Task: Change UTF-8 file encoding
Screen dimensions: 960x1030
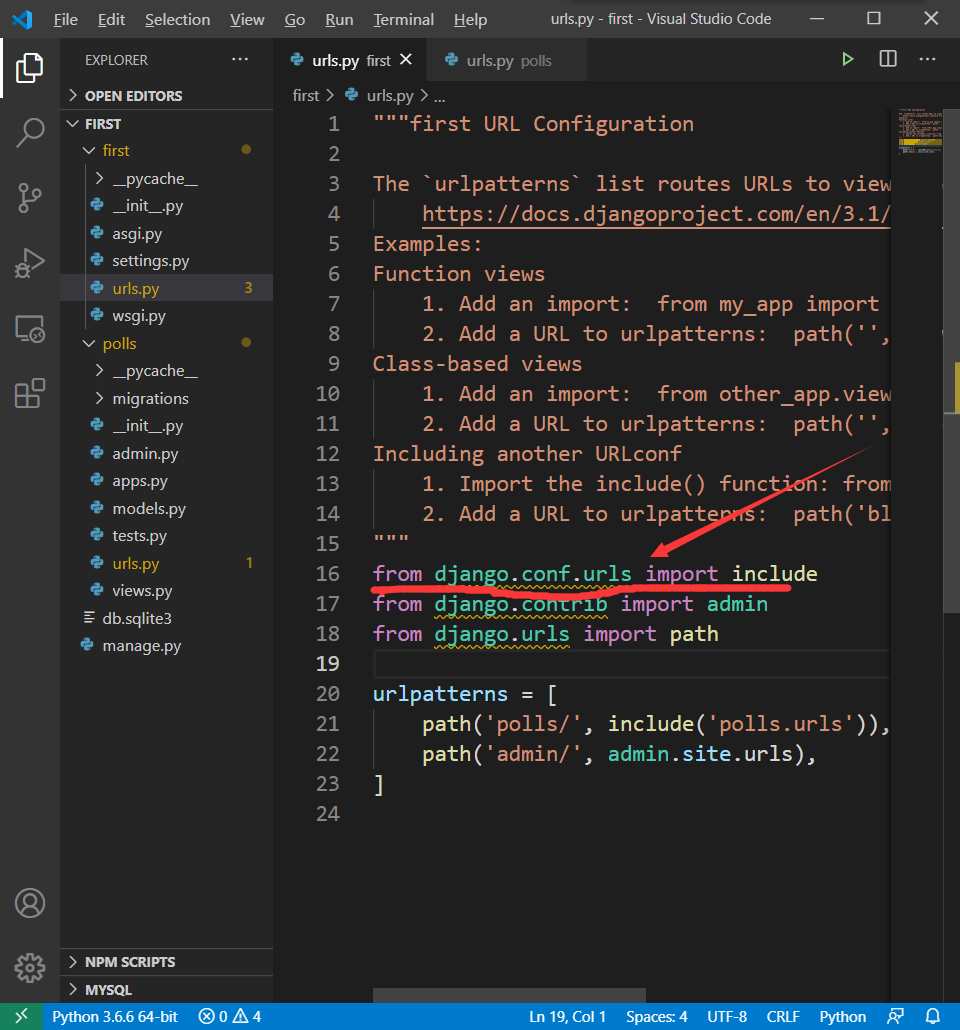Action: (727, 1016)
